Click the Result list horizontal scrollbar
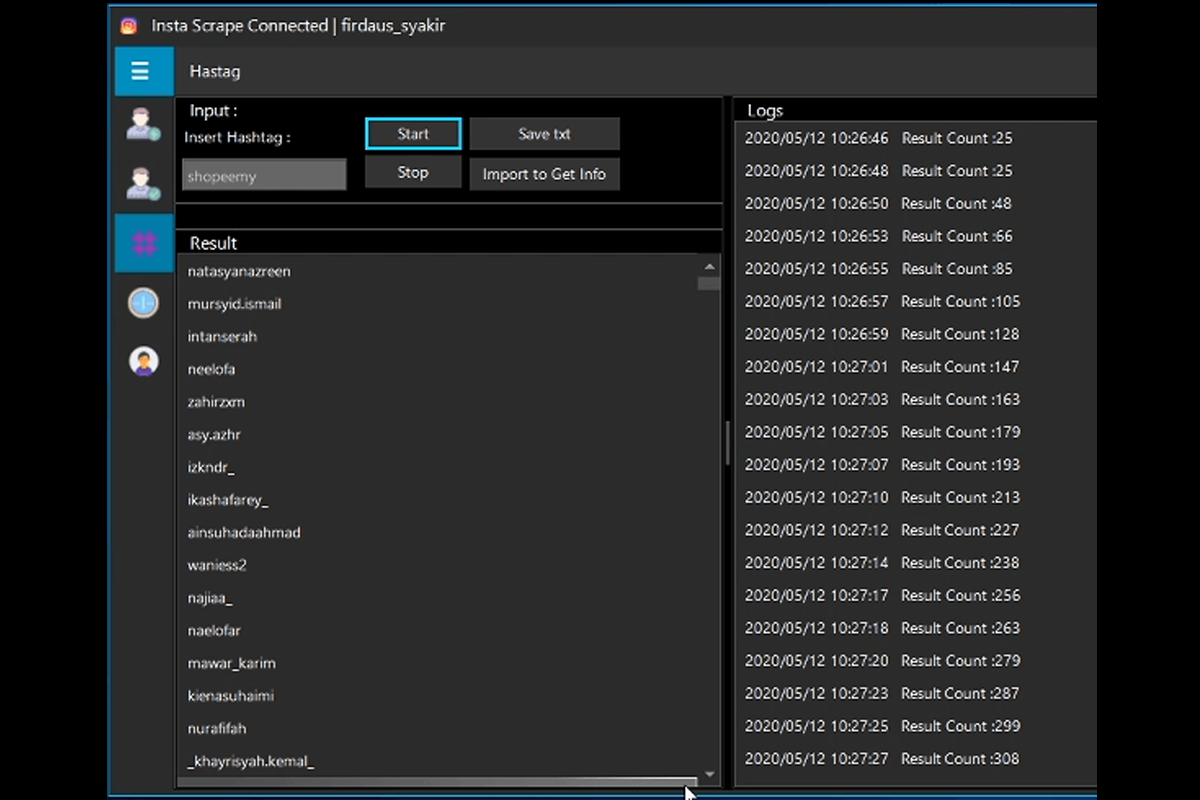 [x=438, y=782]
